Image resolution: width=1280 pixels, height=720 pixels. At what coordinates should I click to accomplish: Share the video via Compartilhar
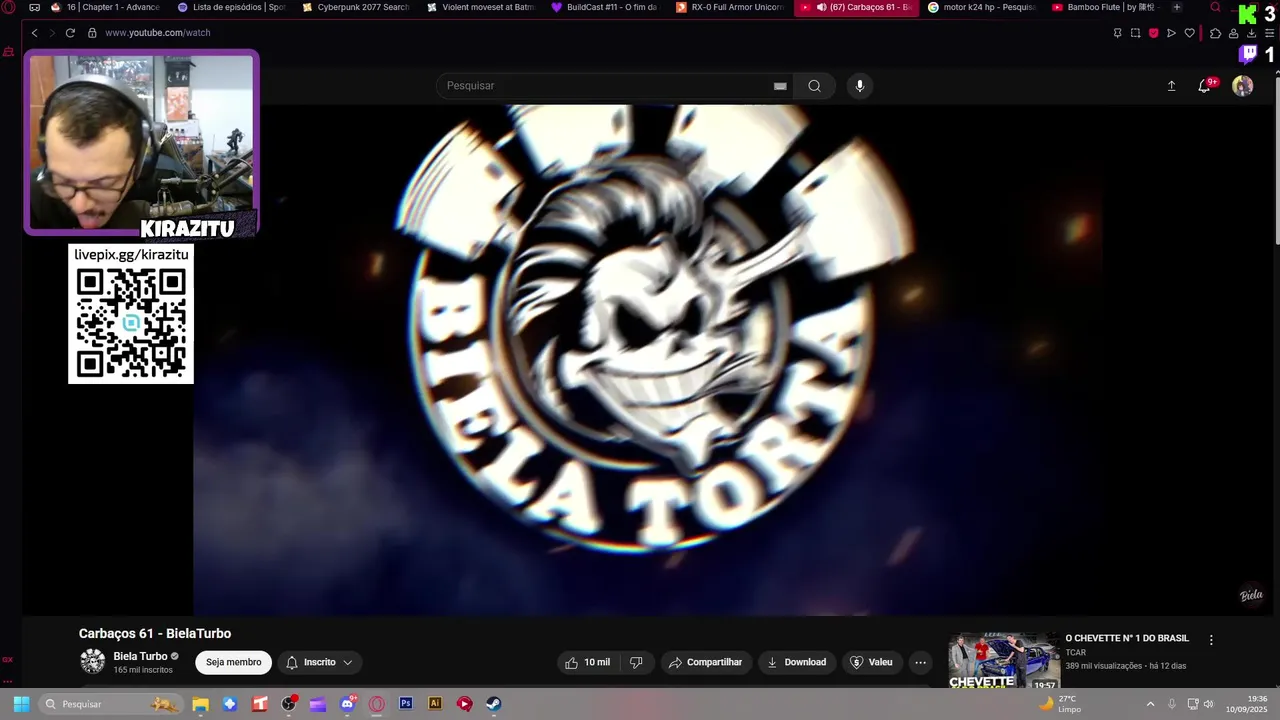pos(705,662)
